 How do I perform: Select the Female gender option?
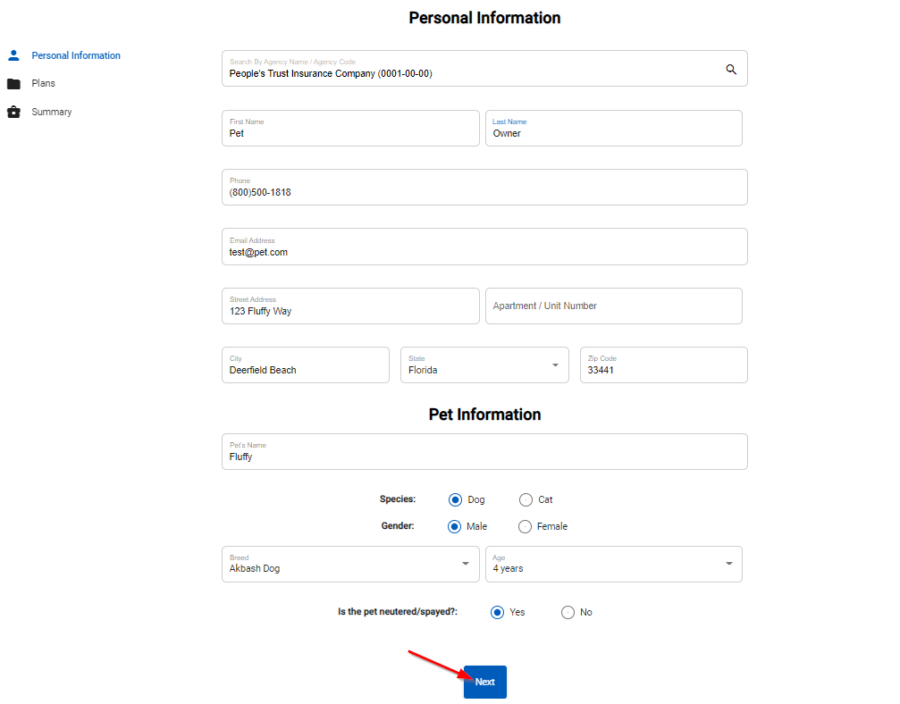point(525,526)
